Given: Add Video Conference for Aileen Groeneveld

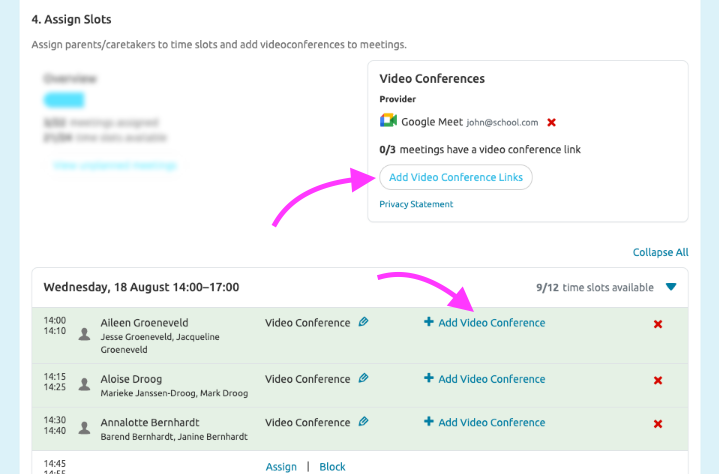Looking at the screenshot, I should [485, 323].
